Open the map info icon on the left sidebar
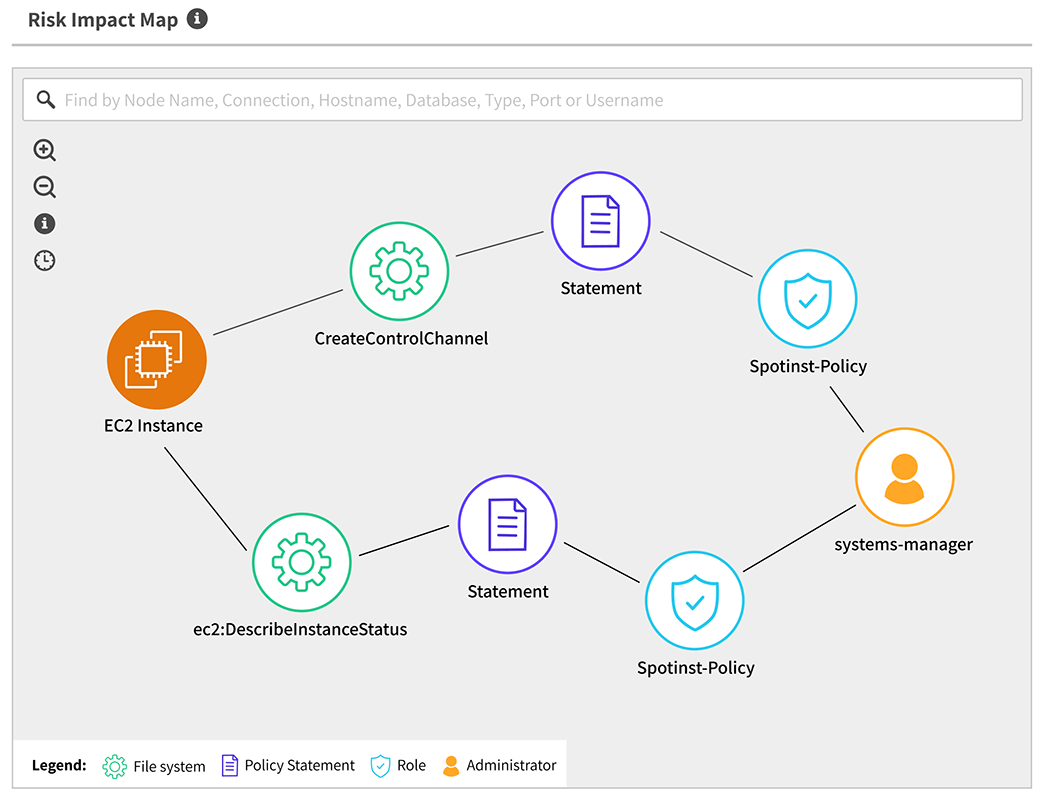This screenshot has height=798, width=1038. tap(44, 223)
